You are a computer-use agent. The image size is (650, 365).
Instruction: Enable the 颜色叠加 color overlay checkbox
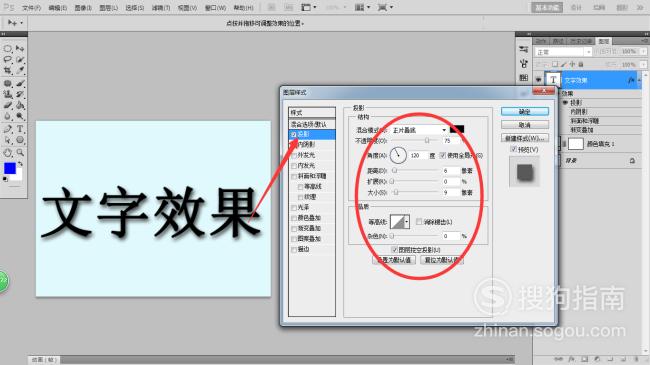(293, 218)
